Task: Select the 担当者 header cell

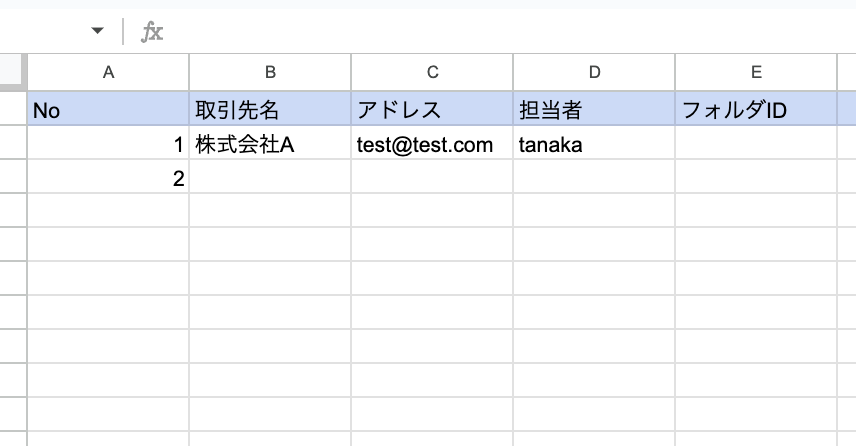Action: (594, 110)
